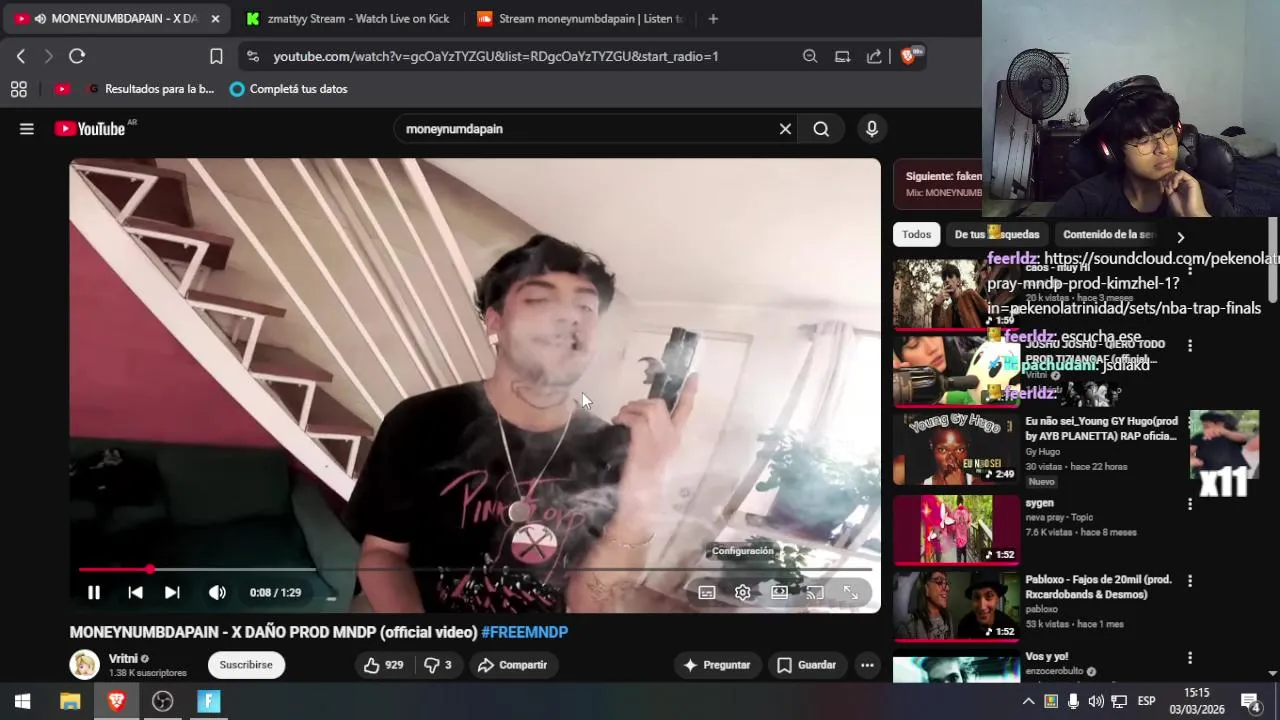1280x720 pixels.
Task: Cast video to another screen
Action: (x=815, y=593)
